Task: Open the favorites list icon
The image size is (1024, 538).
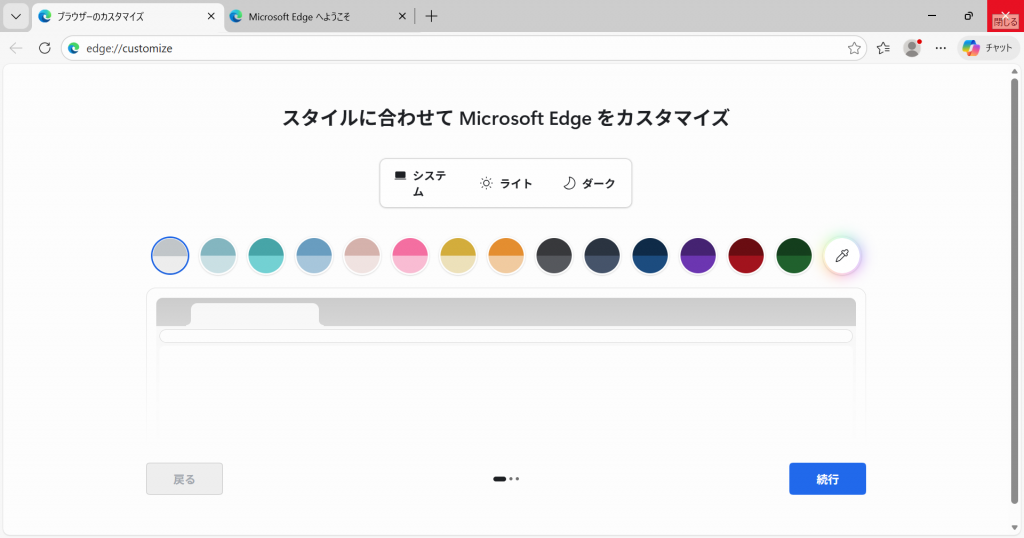Action: coord(883,48)
